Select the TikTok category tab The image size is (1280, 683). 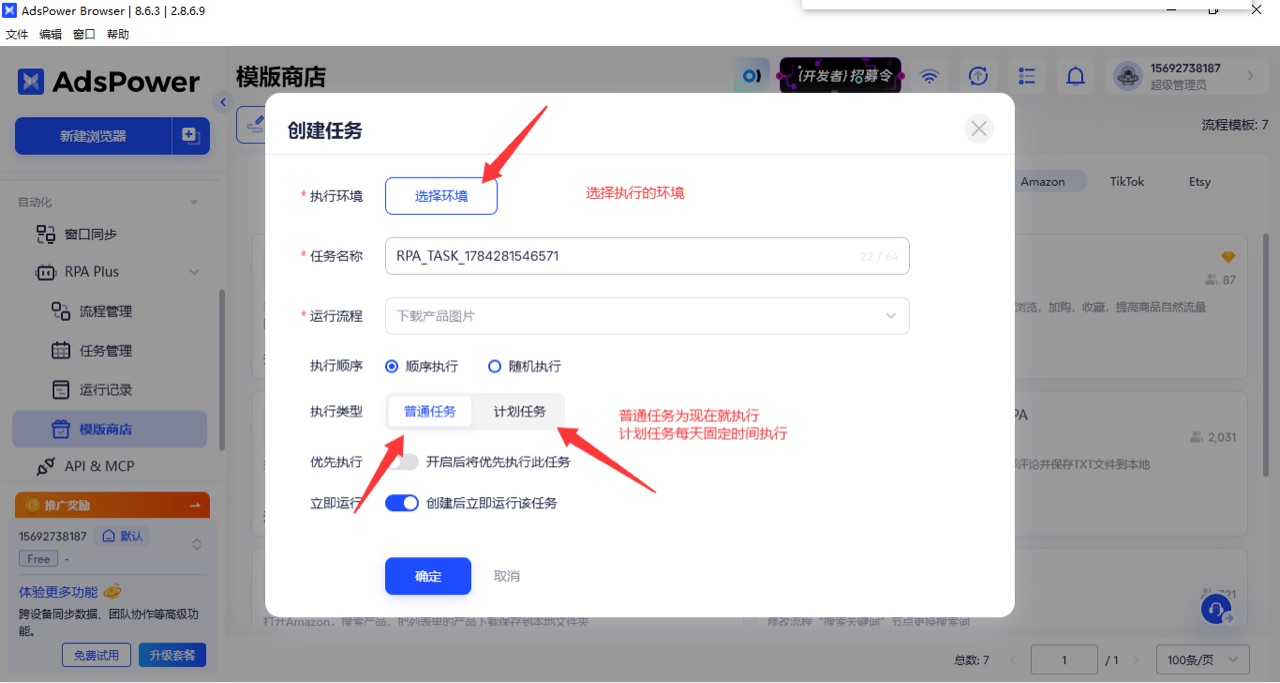pos(1127,181)
